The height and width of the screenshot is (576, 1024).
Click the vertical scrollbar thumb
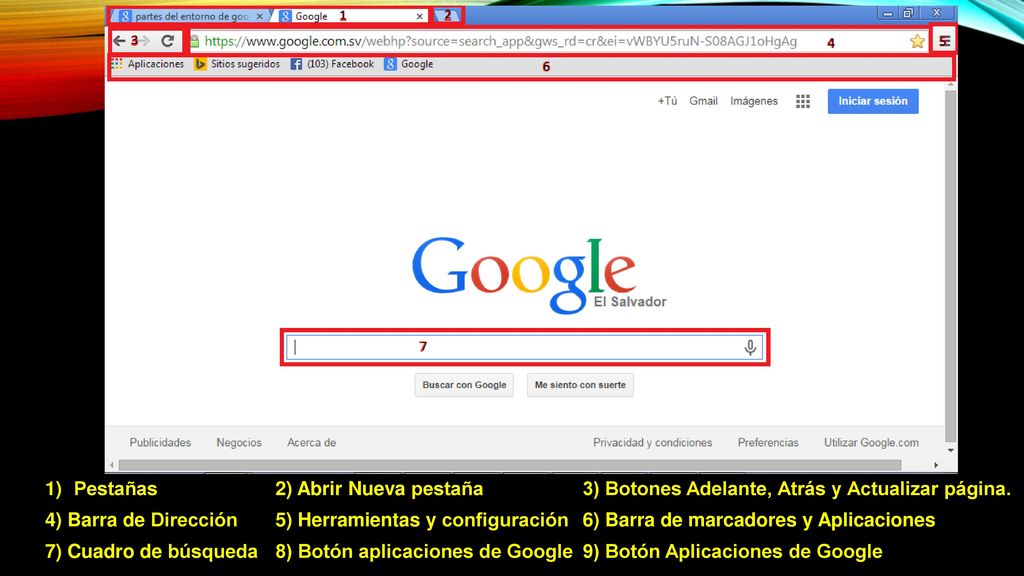[x=951, y=264]
